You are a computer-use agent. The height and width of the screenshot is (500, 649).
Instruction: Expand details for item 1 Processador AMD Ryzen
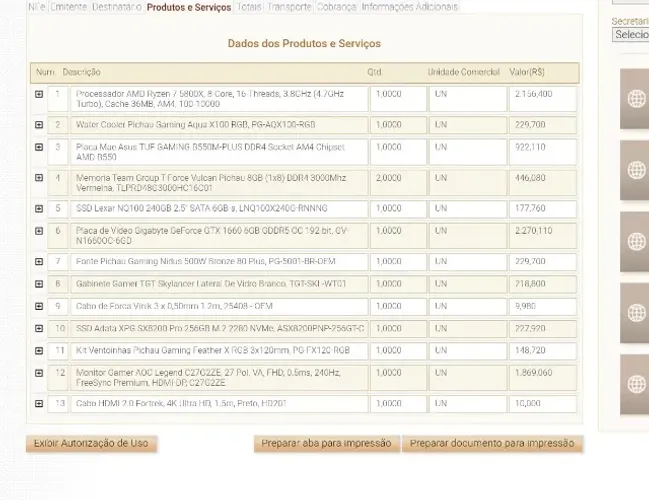click(39, 94)
